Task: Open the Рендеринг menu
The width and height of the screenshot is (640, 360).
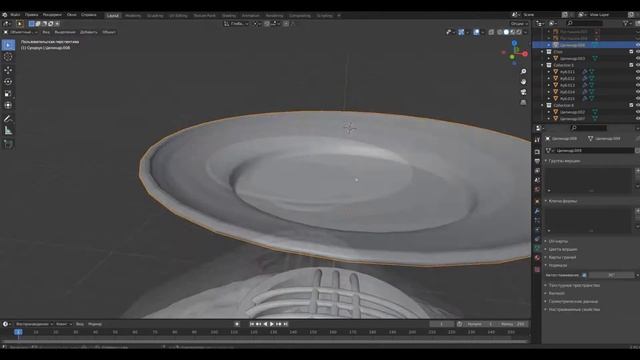Action: point(52,15)
